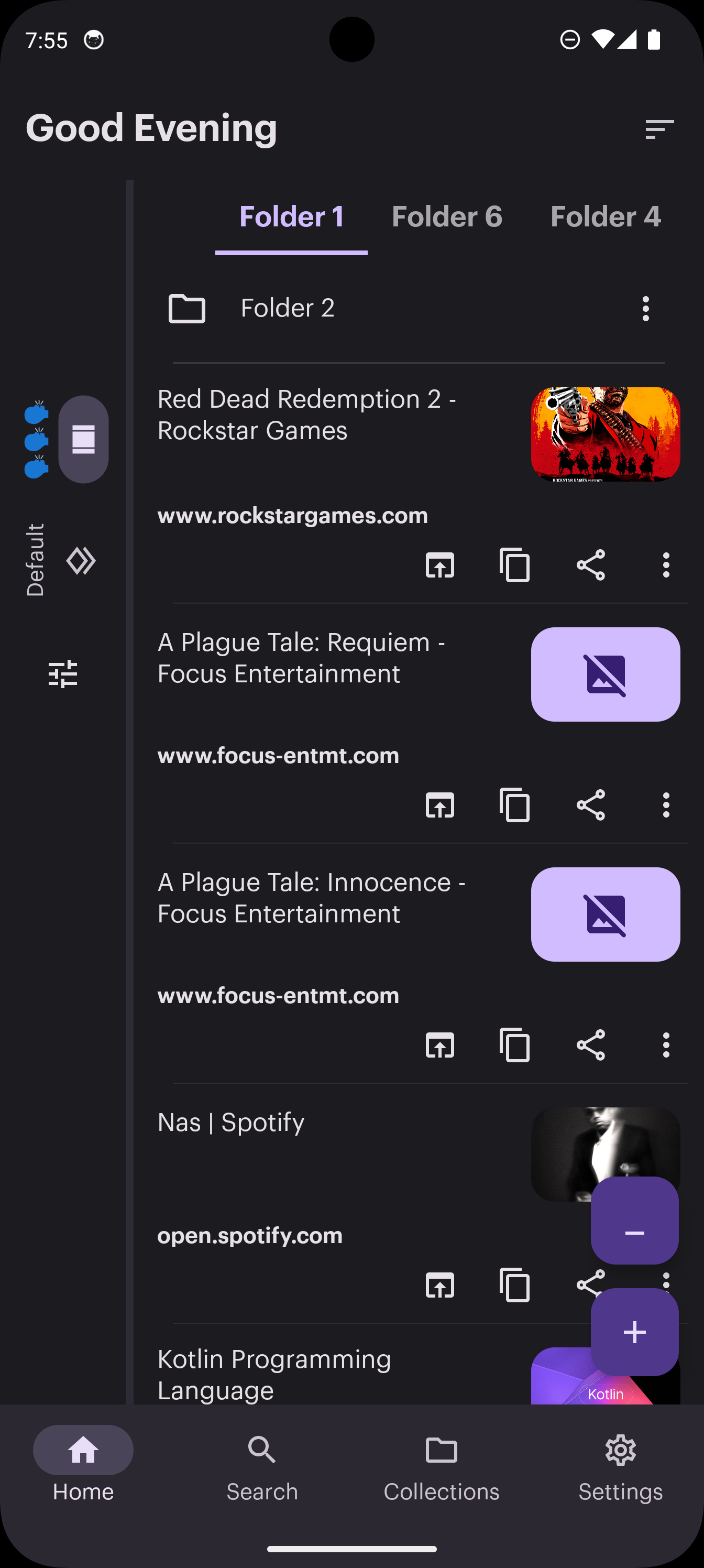Viewport: 704px width, 1568px height.
Task: Tap the filter tune icon in sidebar
Action: coord(63,674)
